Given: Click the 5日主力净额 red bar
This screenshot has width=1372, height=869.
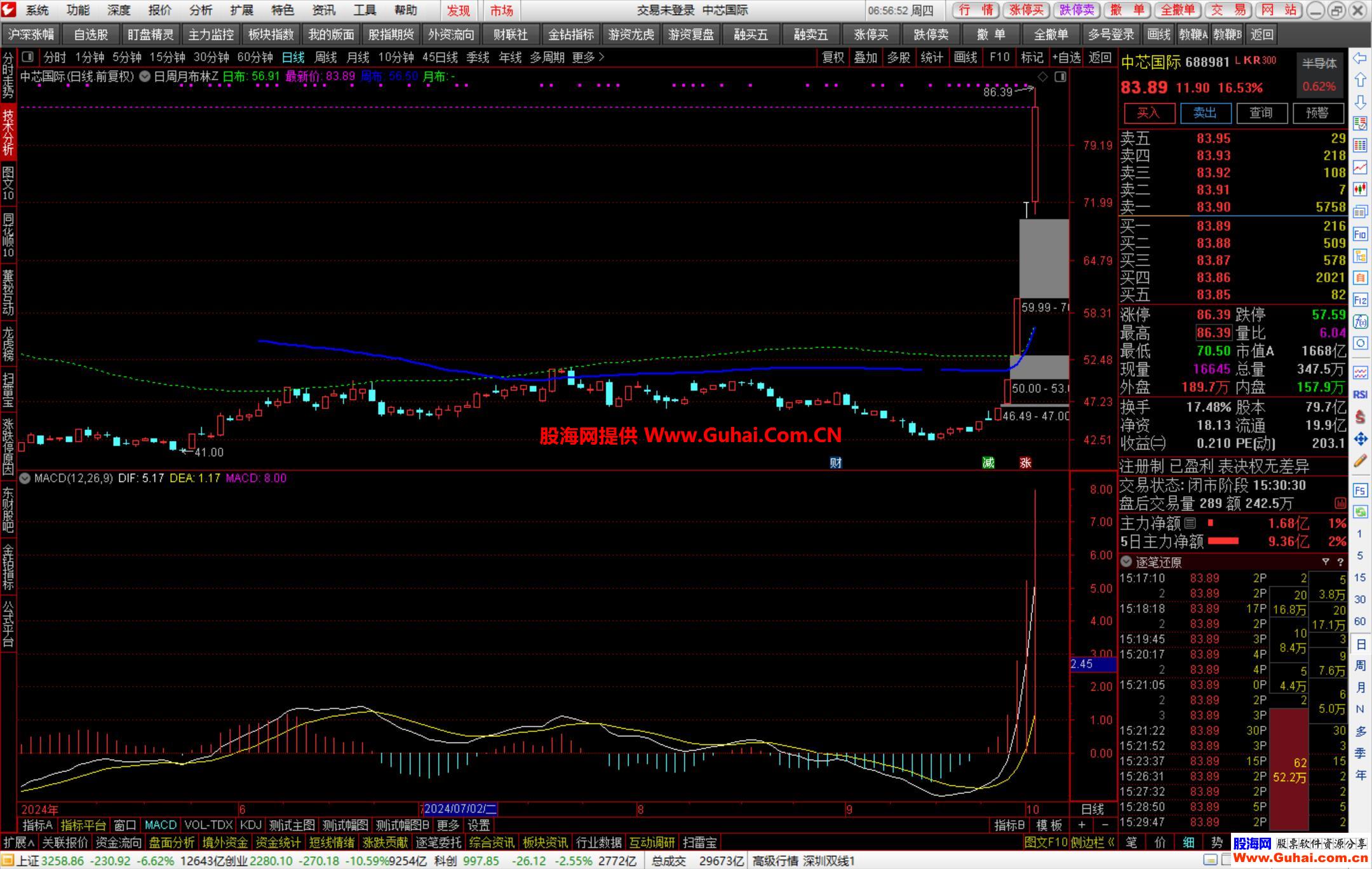Looking at the screenshot, I should tap(1223, 541).
